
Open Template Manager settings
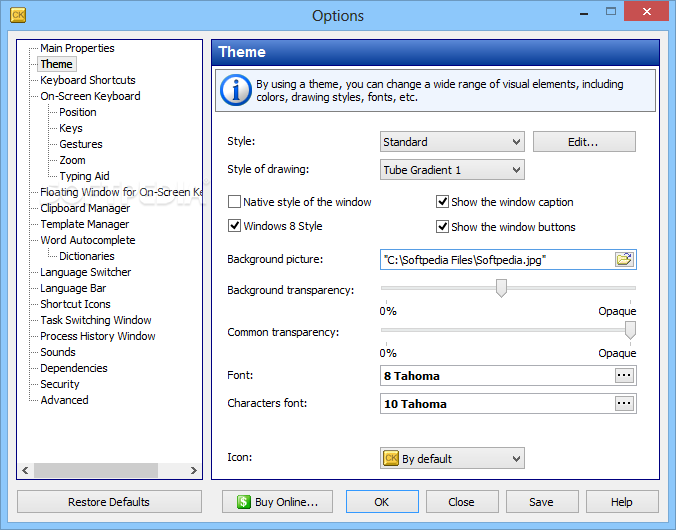click(84, 224)
